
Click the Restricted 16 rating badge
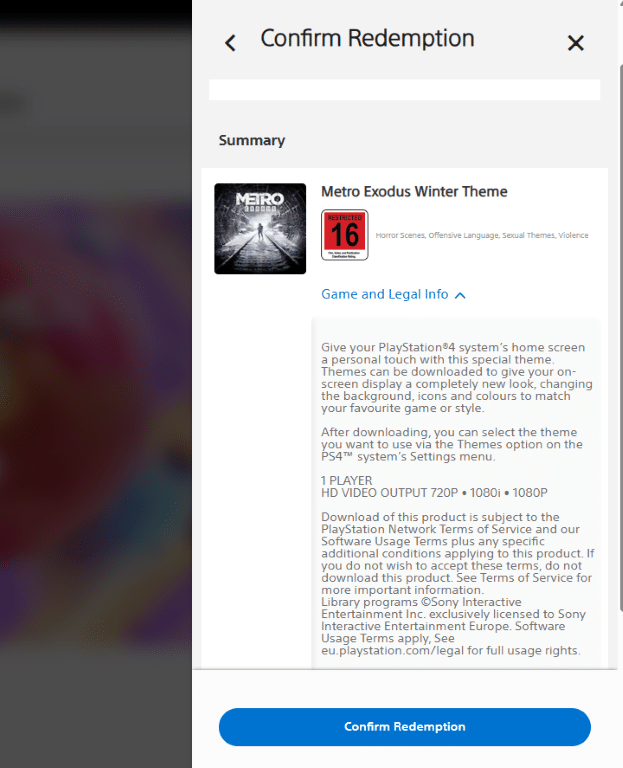[x=344, y=235]
